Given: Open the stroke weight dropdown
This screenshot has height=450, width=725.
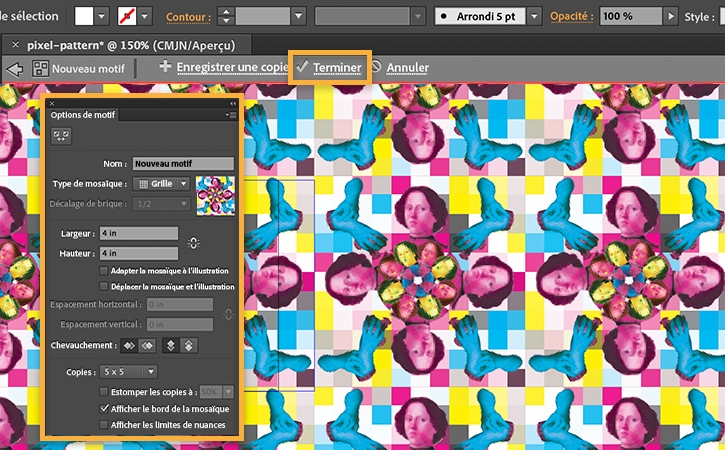Looking at the screenshot, I should pyautogui.click(x=299, y=16).
